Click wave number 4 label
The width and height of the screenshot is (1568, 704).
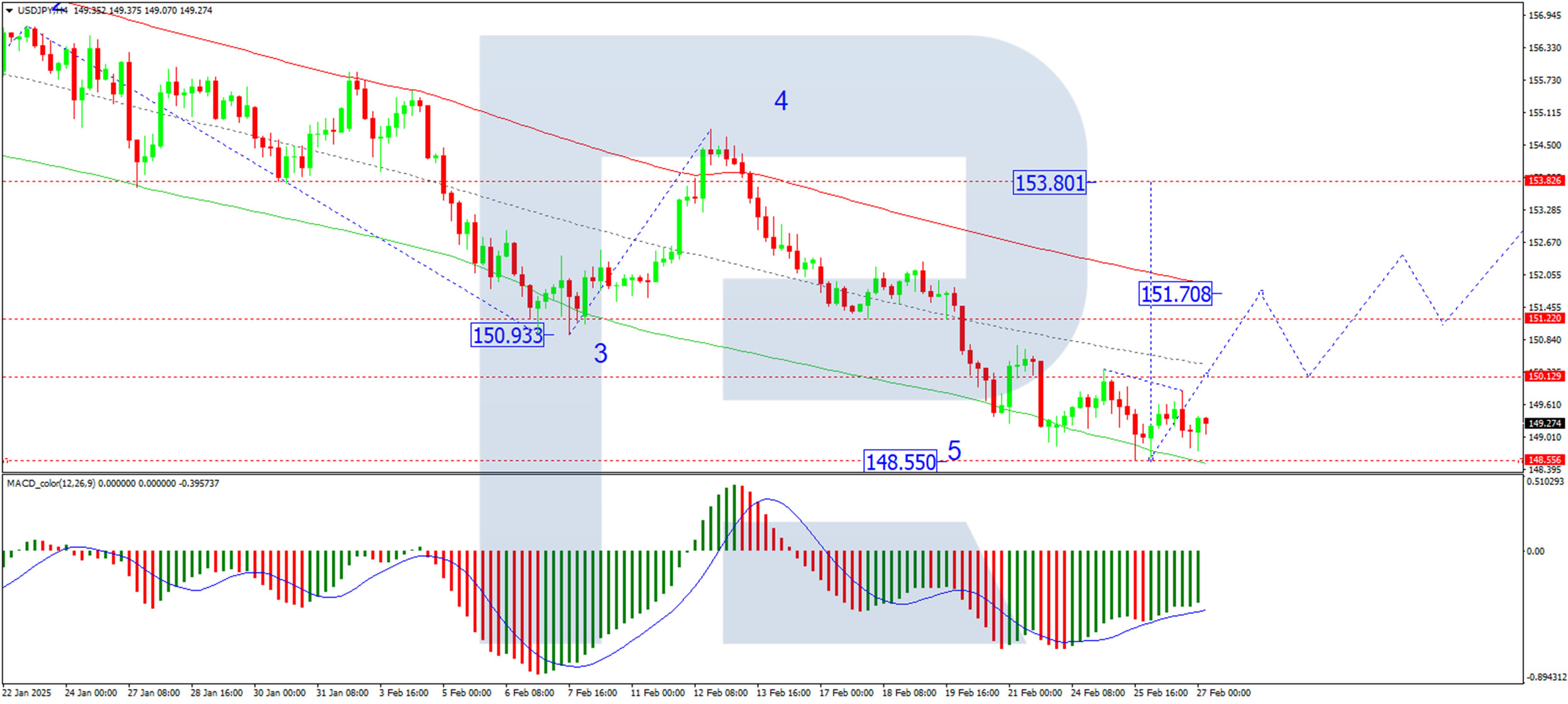pyautogui.click(x=780, y=101)
